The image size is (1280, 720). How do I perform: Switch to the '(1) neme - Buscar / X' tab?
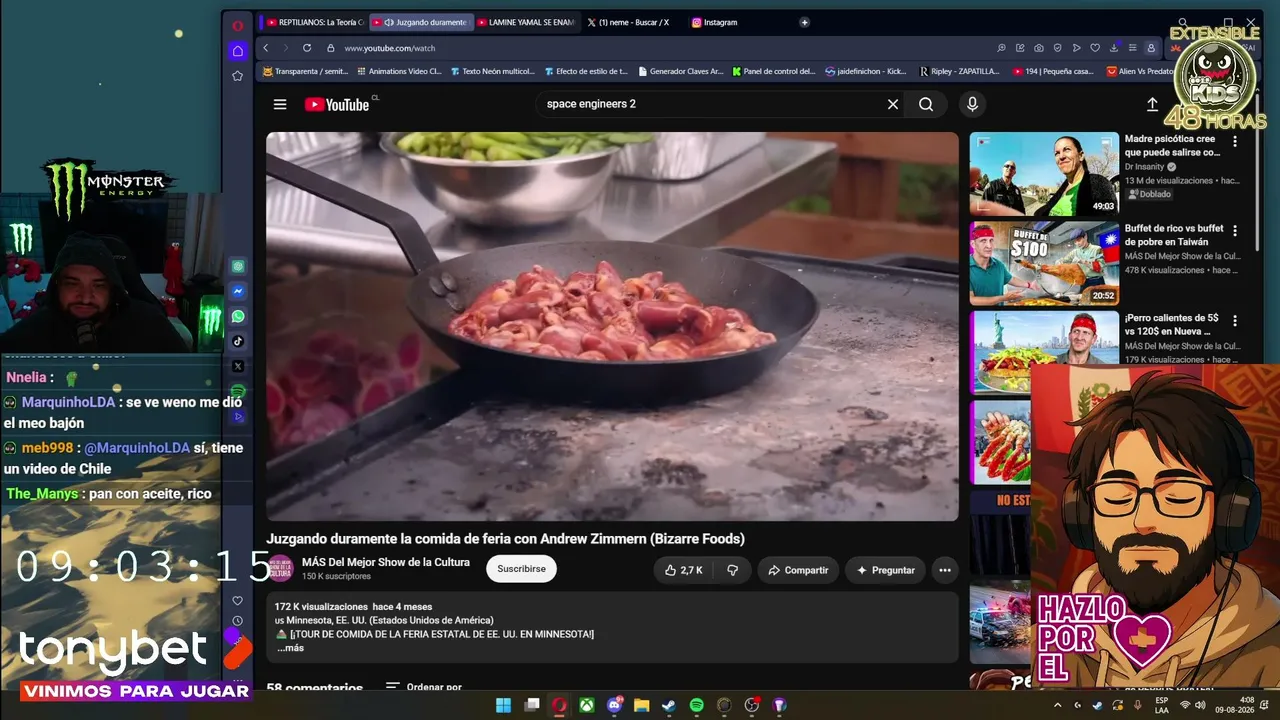(630, 22)
